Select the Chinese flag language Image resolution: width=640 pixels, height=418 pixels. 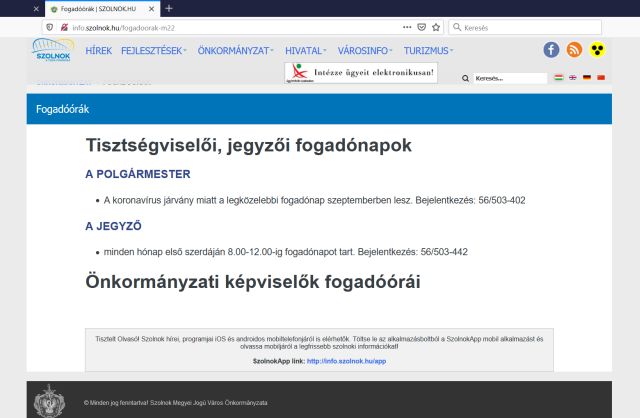(x=601, y=78)
